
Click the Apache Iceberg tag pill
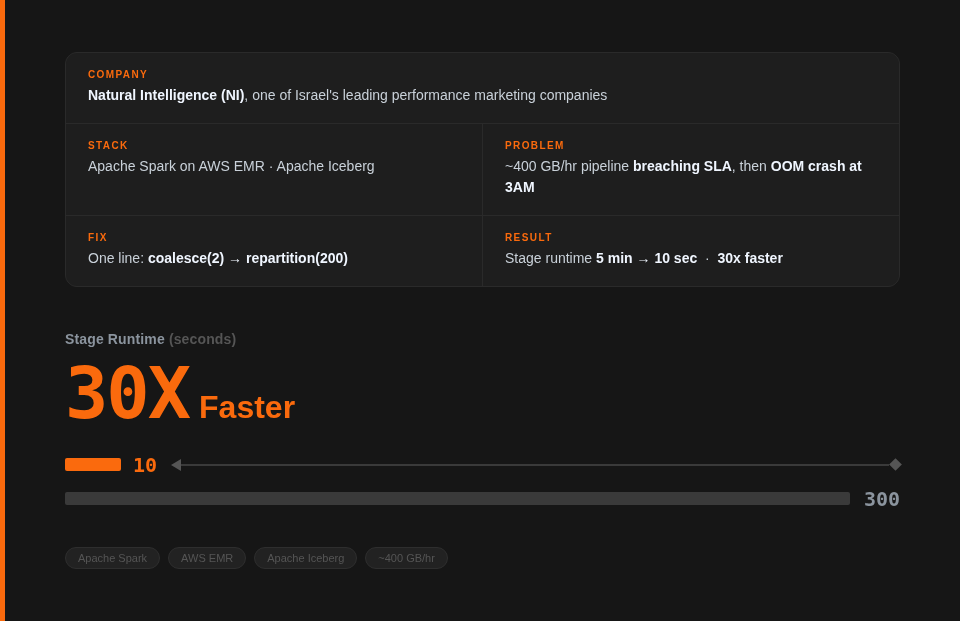305,558
